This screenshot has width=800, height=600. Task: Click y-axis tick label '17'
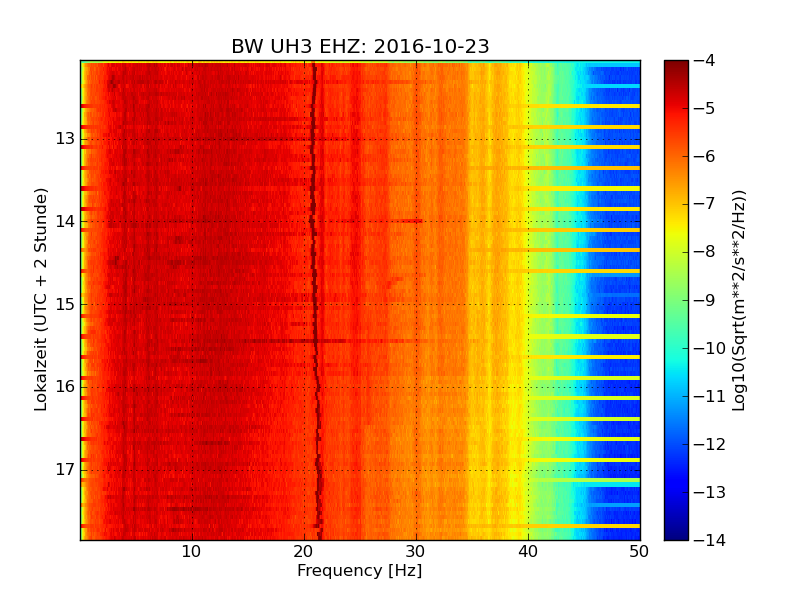65,469
